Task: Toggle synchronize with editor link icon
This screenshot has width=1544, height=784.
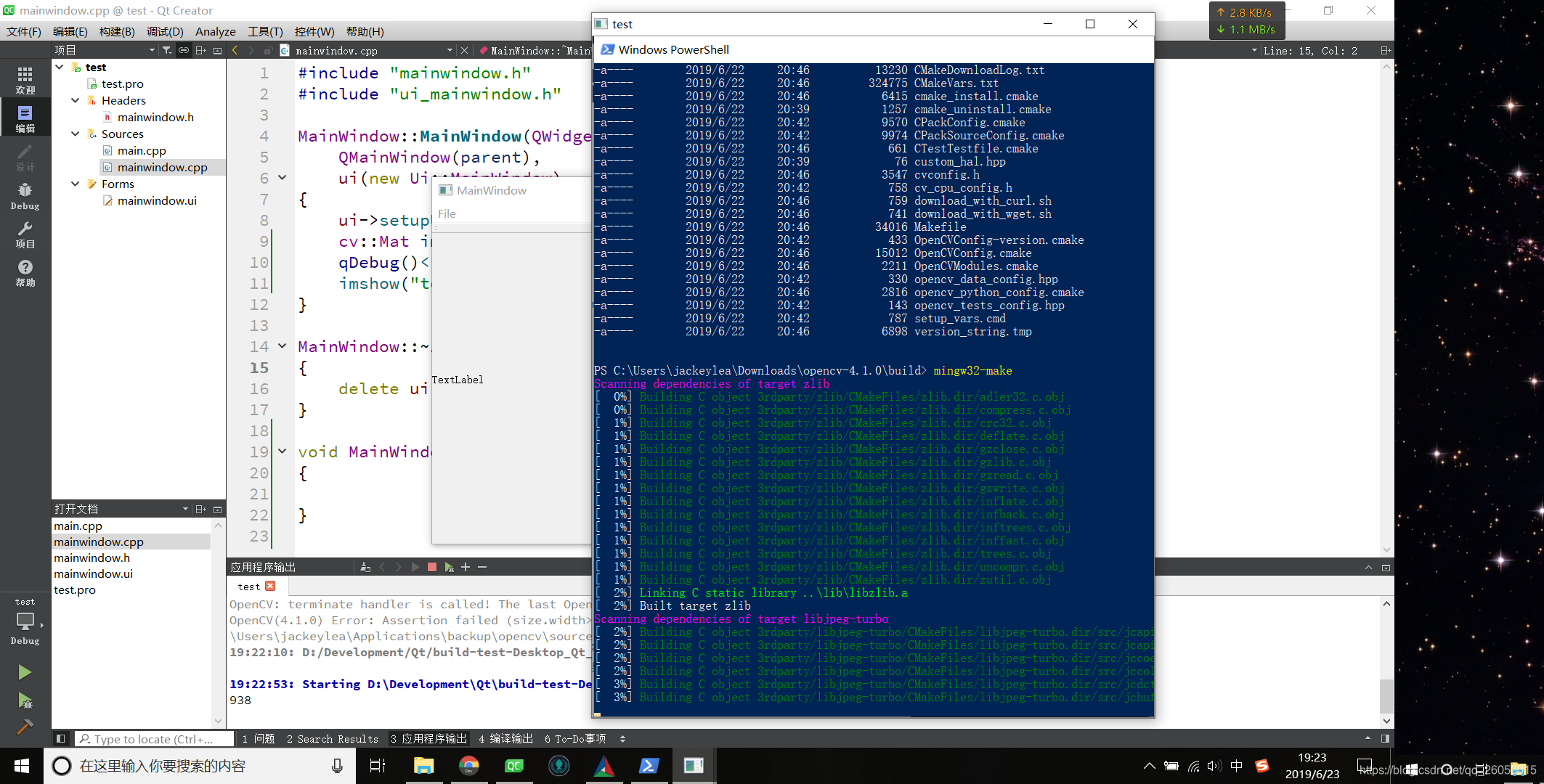Action: pyautogui.click(x=184, y=50)
